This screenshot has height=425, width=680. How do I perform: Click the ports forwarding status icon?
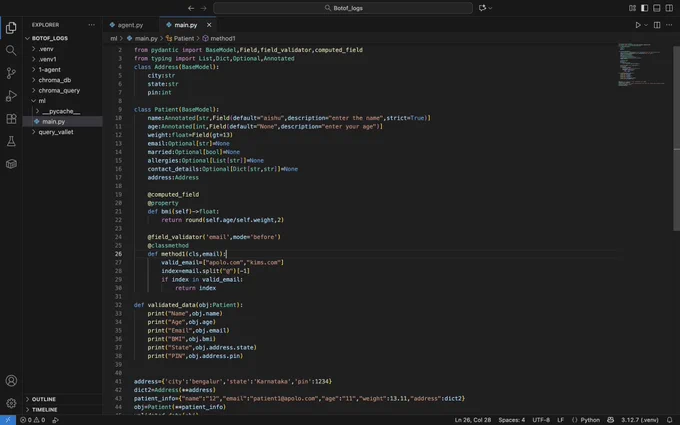pos(56,420)
